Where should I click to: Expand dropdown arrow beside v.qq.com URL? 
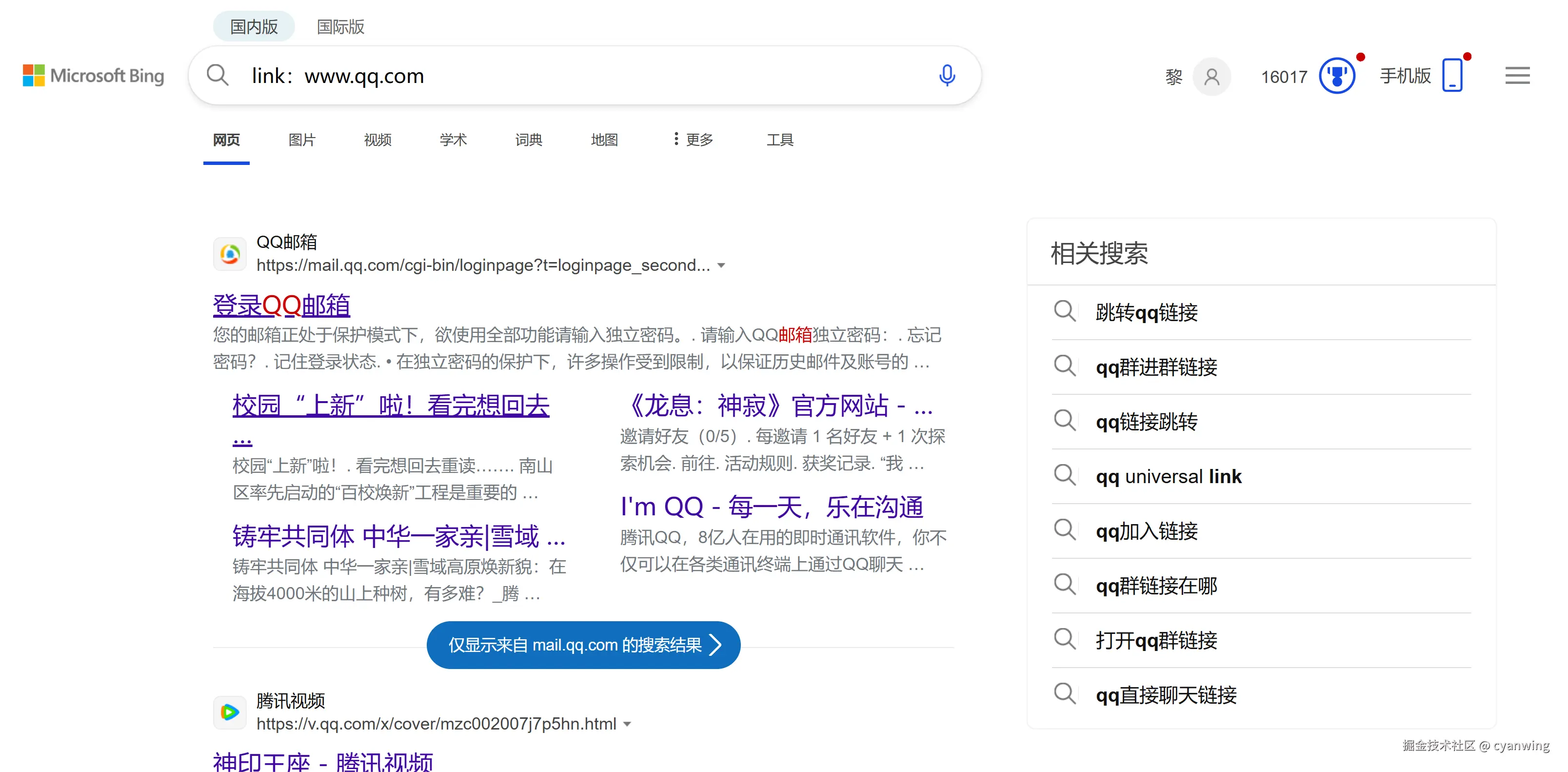[x=628, y=724]
